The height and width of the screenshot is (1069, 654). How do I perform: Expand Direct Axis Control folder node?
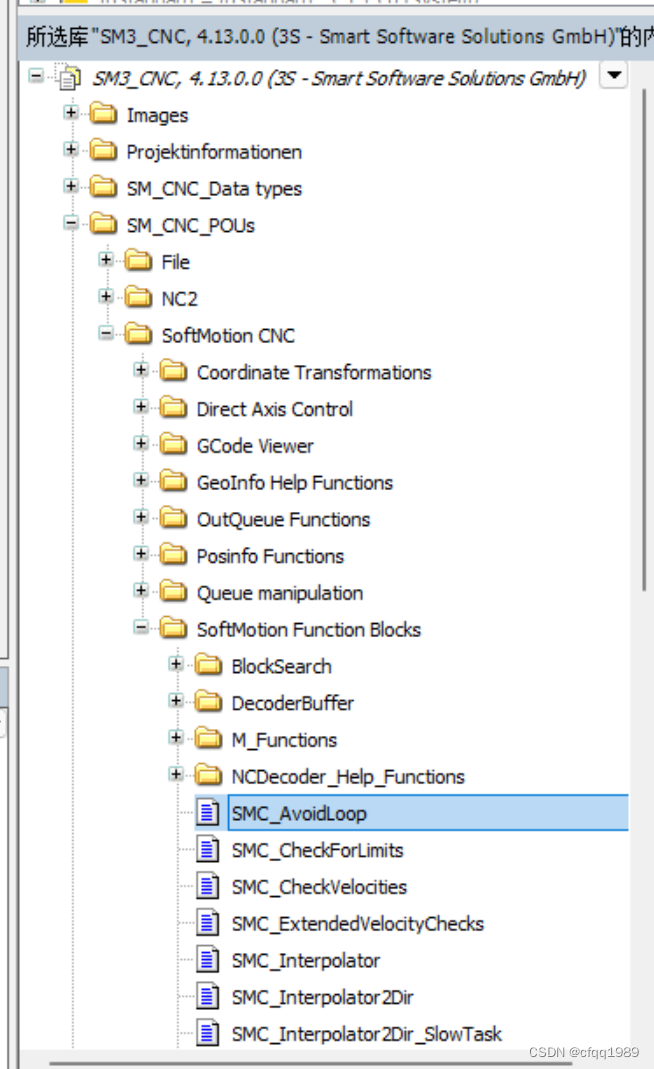pos(141,407)
